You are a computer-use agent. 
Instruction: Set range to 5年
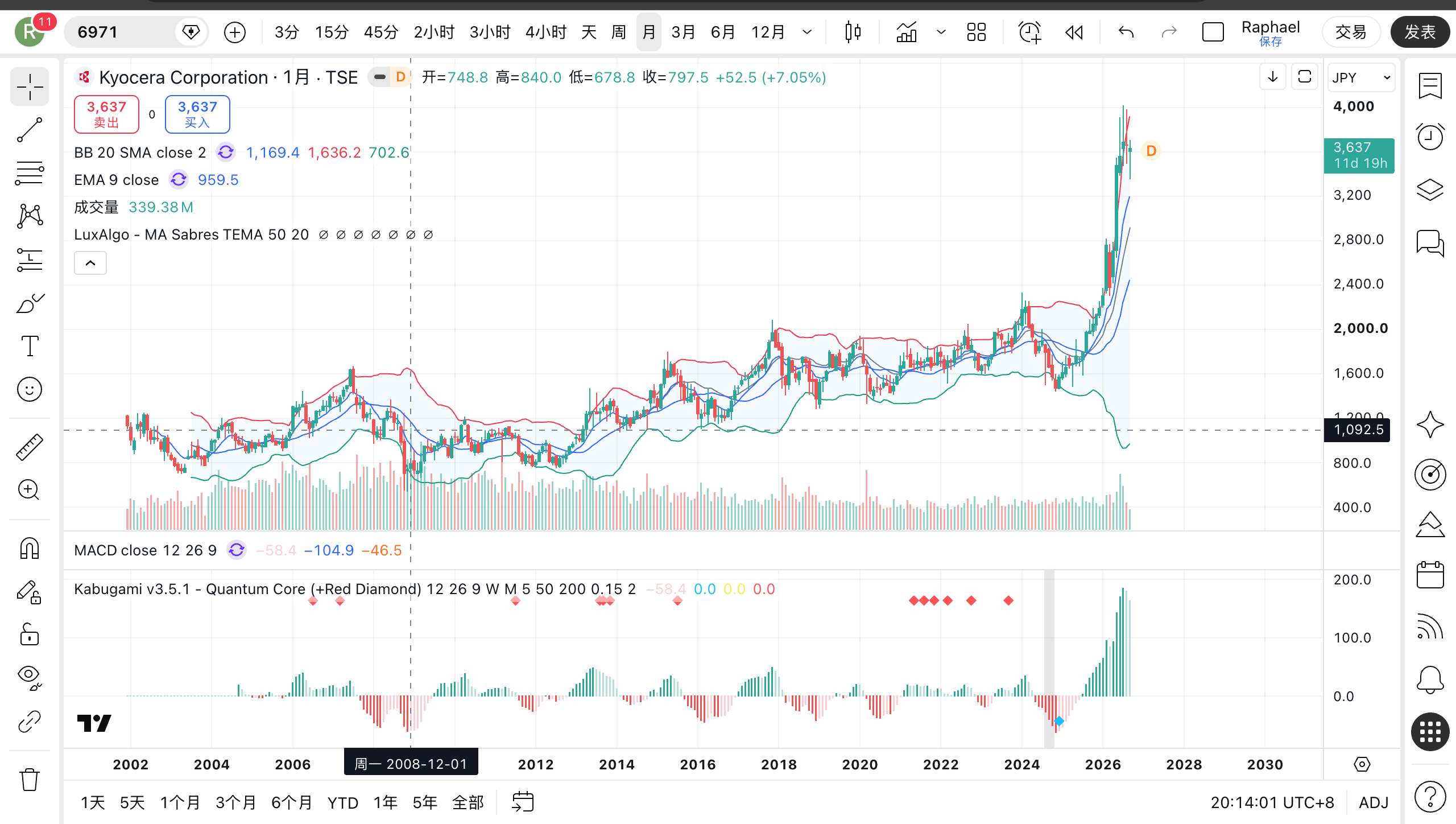pyautogui.click(x=424, y=802)
